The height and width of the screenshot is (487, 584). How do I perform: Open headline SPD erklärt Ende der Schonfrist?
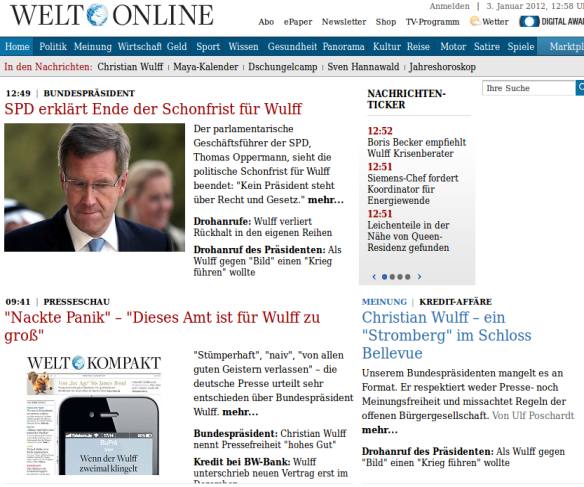[153, 109]
